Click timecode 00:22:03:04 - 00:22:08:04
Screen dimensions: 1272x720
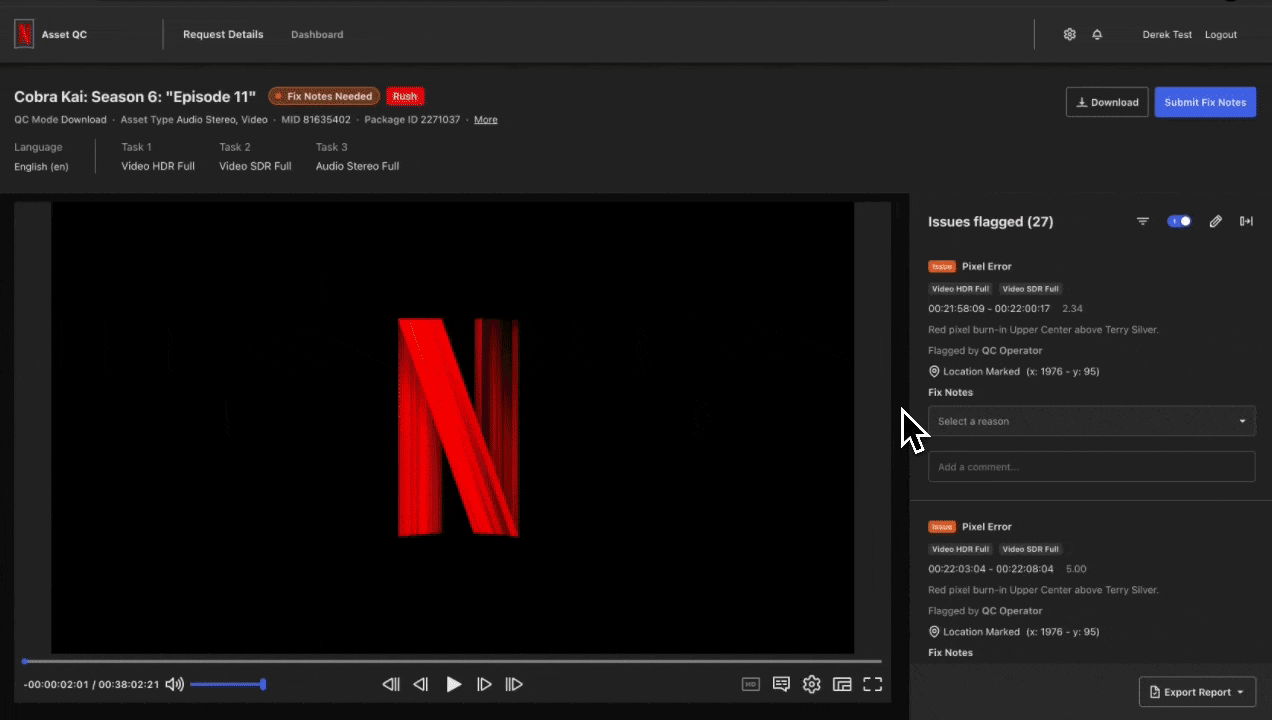coord(991,569)
